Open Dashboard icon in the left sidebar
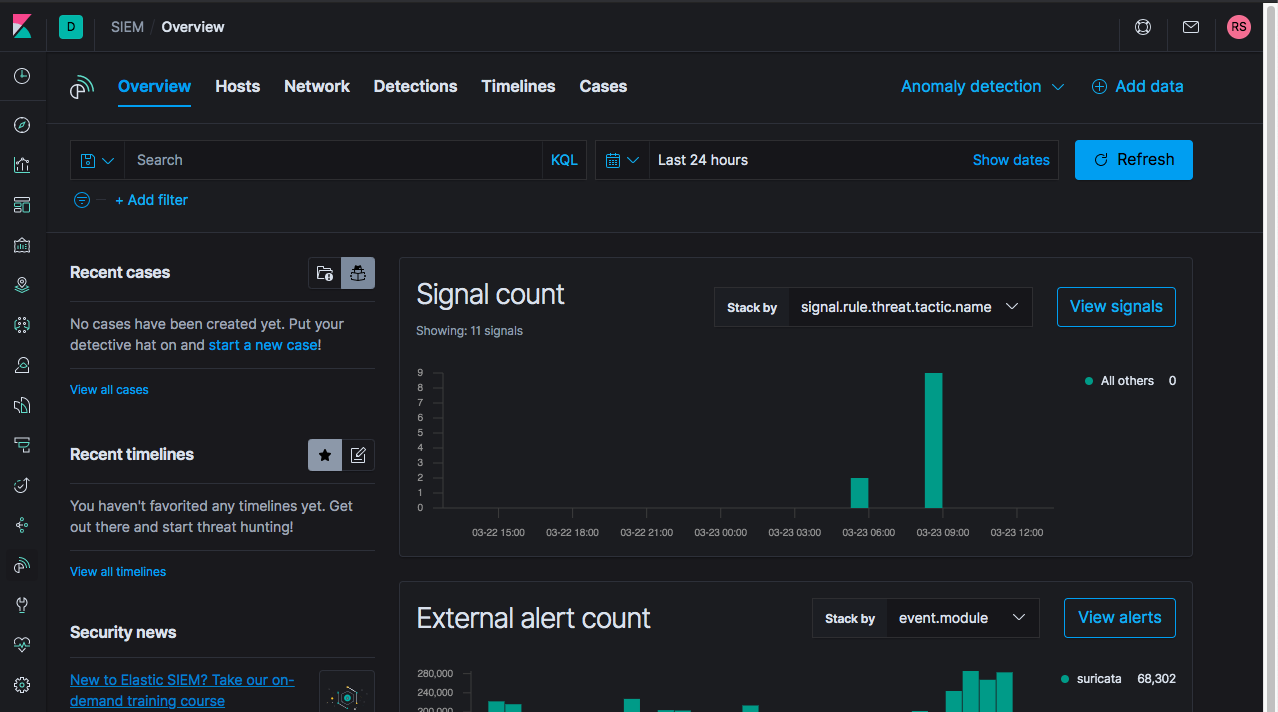 [22, 205]
